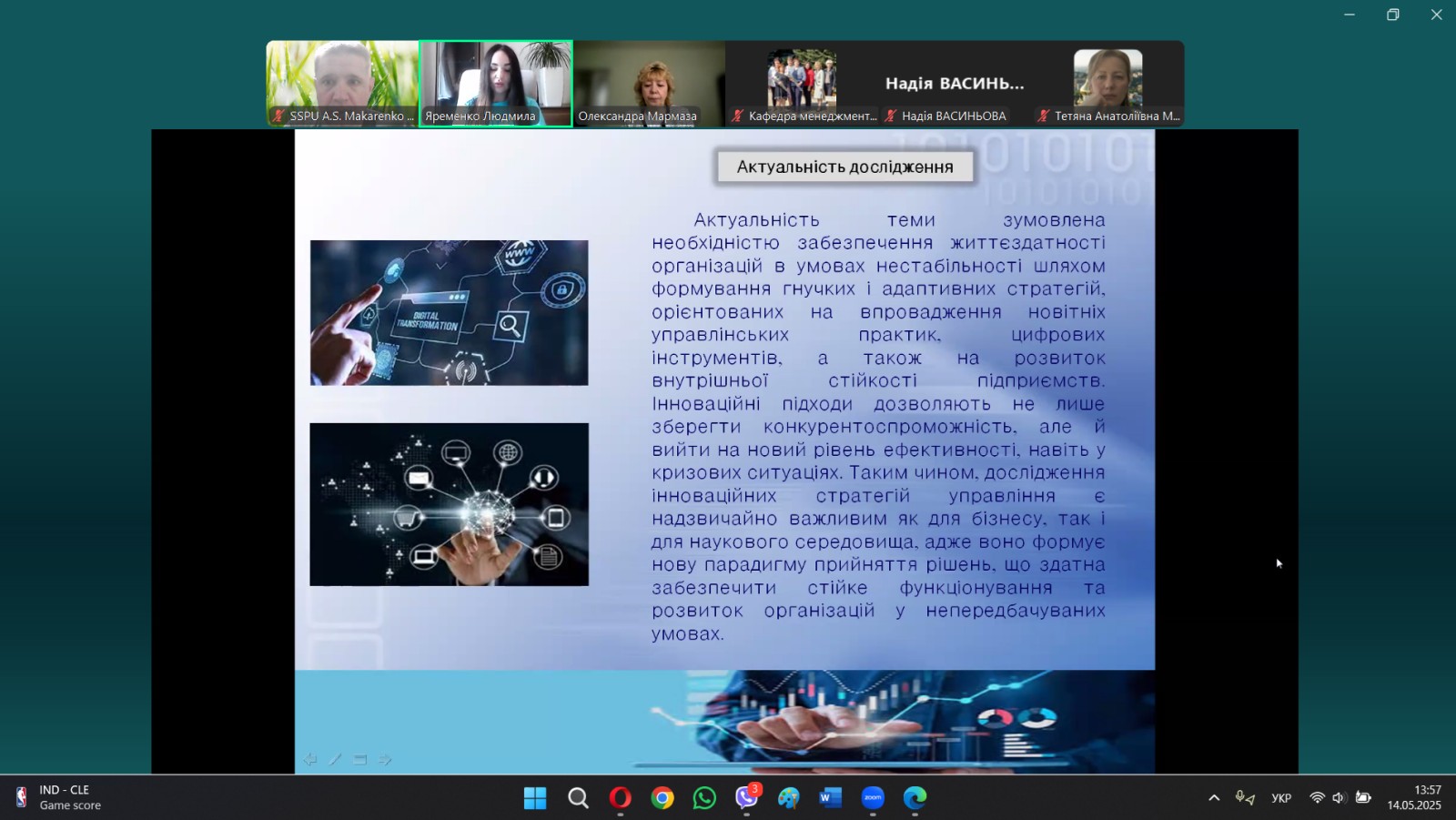Screen dimensions: 1456x820
Task: Toggle the Wi-Fi network icon in the tray
Action: point(1317,798)
